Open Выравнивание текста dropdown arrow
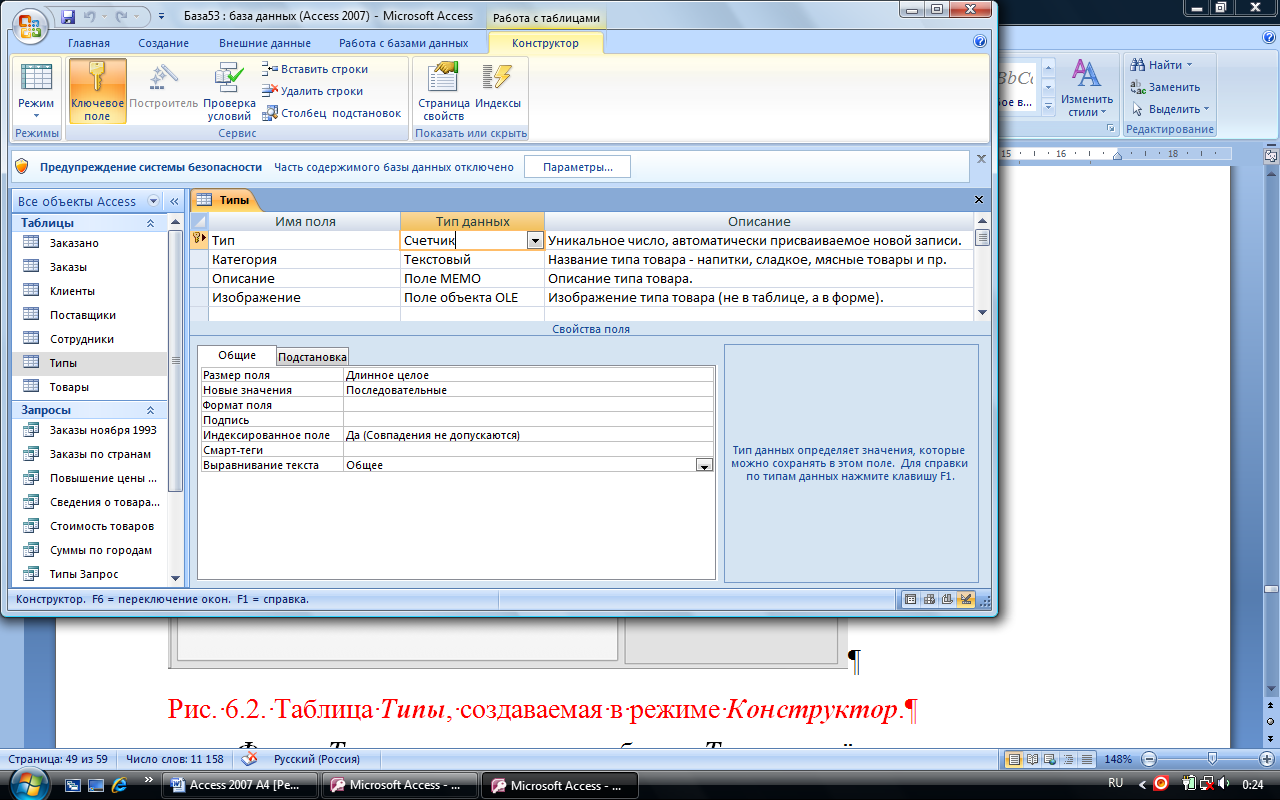Viewport: 1280px width, 800px height. click(704, 465)
